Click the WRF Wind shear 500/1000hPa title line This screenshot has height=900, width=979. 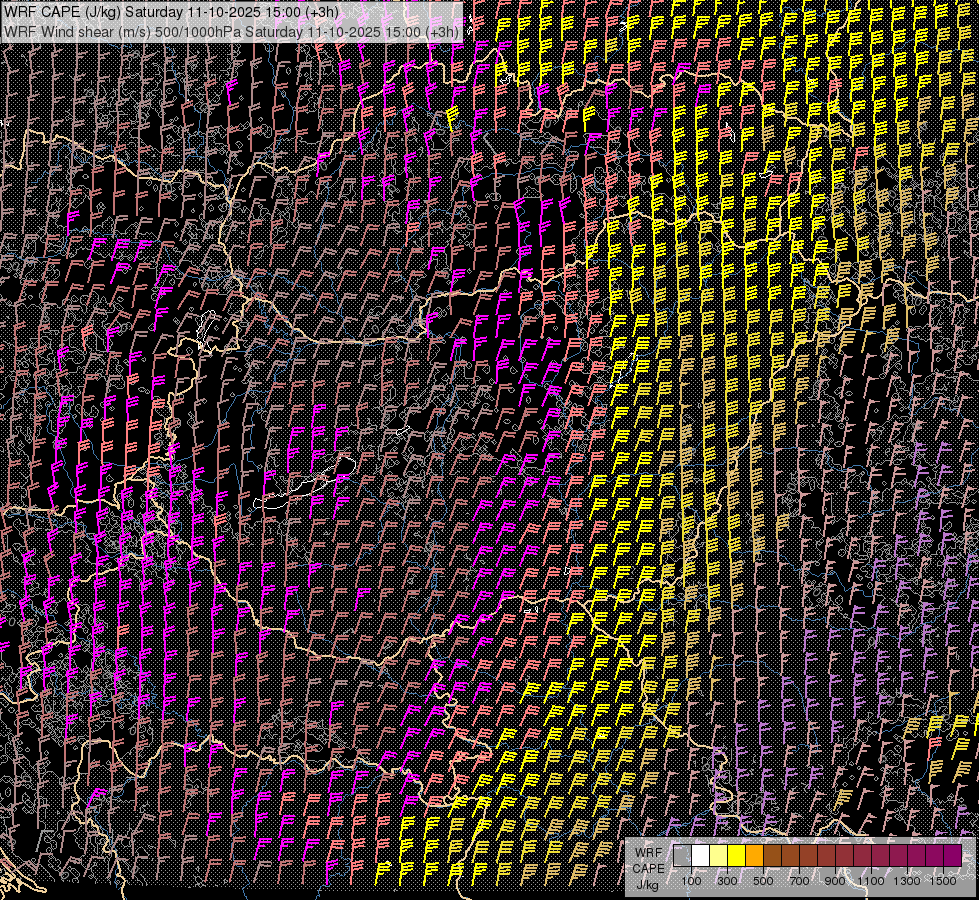(x=232, y=31)
